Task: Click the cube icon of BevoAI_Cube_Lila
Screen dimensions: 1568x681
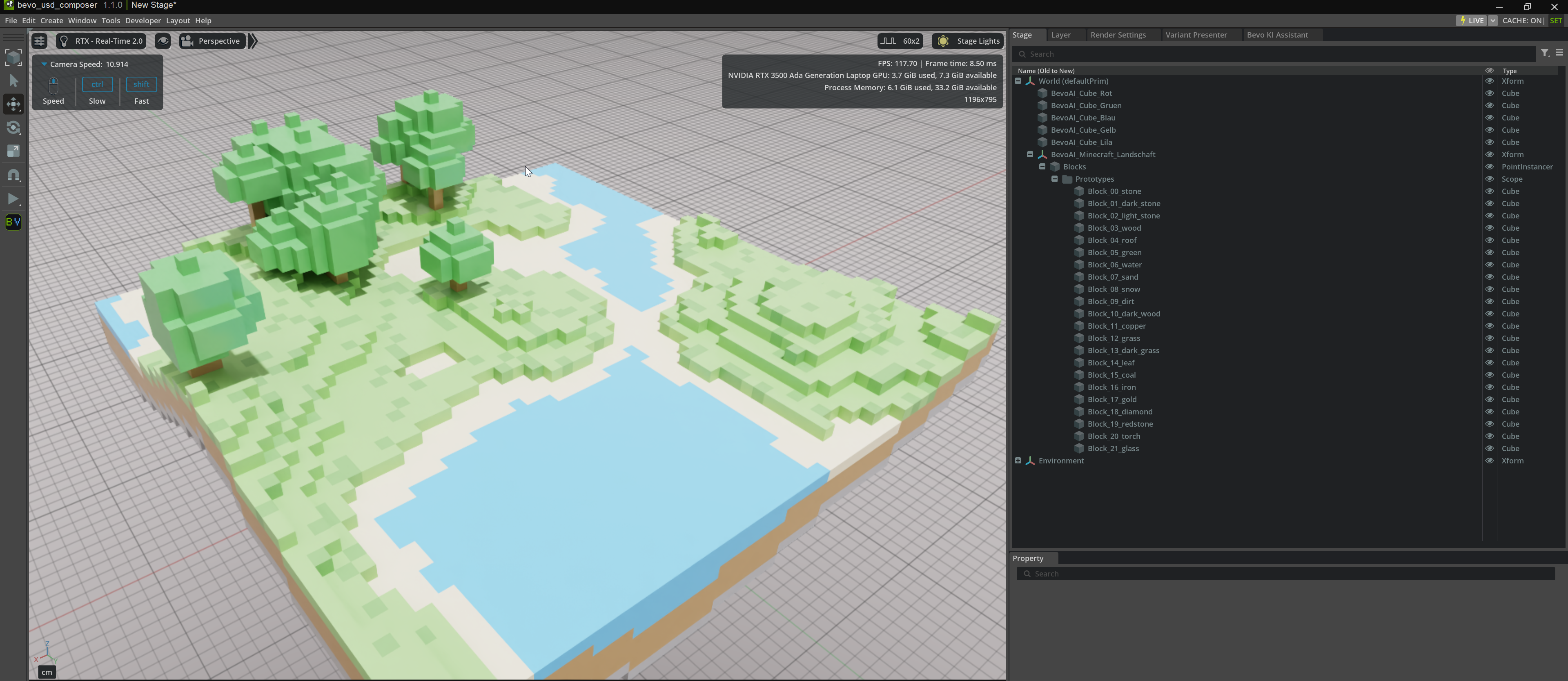Action: tap(1042, 142)
